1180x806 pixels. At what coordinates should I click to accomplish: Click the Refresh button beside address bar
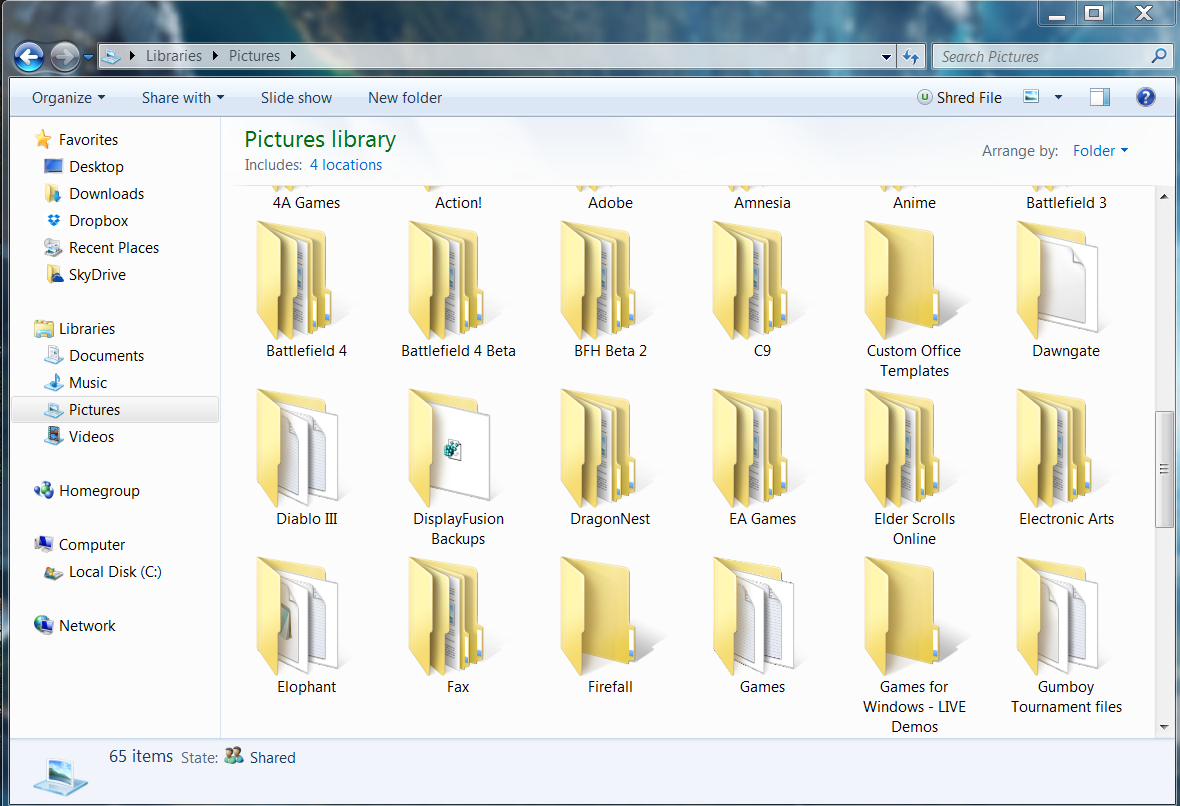(x=911, y=56)
